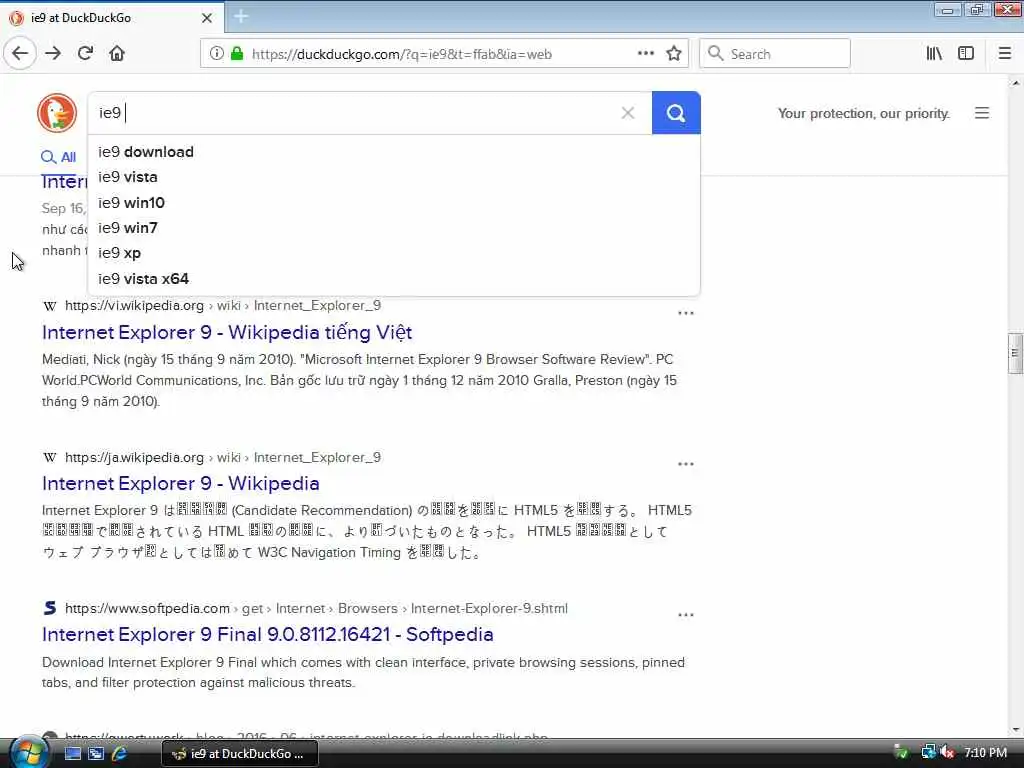The image size is (1024, 768).
Task: Click the Firefox address bar URL
Action: tap(402, 54)
